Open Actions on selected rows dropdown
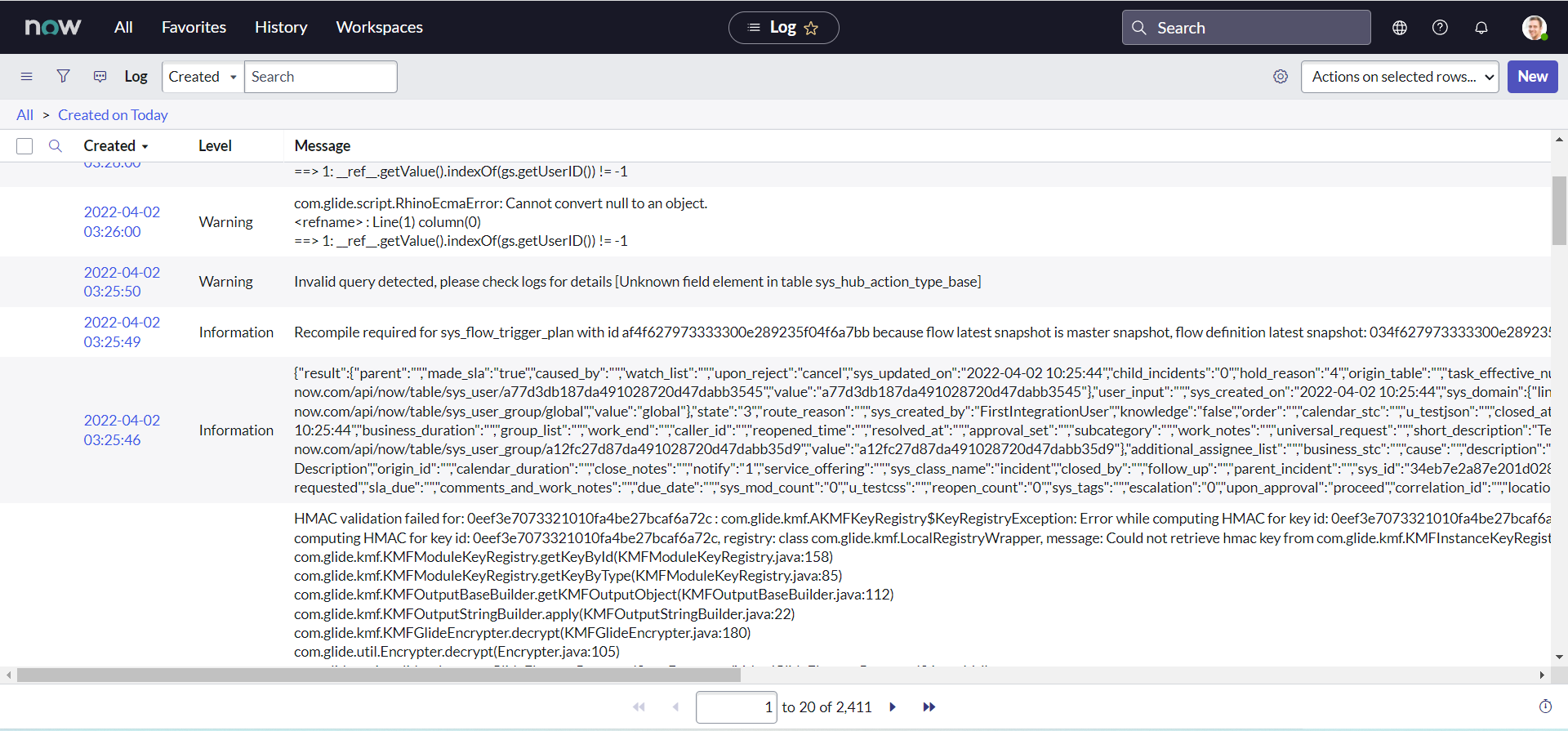This screenshot has width=1568, height=731. tap(1400, 77)
